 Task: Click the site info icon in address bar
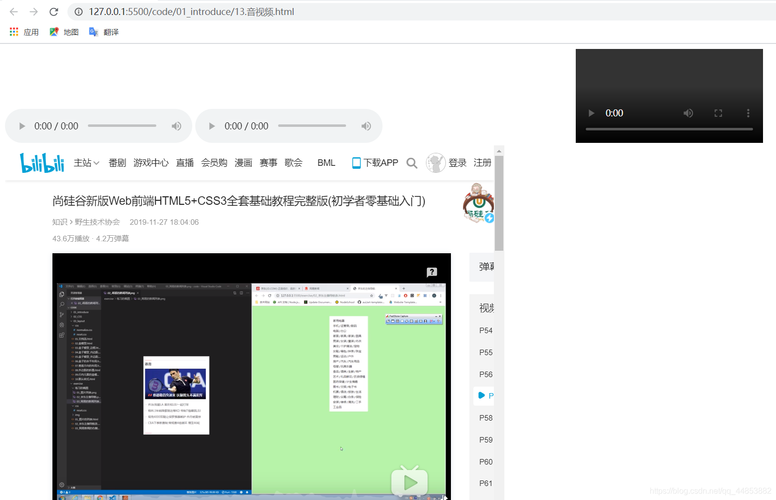coord(78,11)
